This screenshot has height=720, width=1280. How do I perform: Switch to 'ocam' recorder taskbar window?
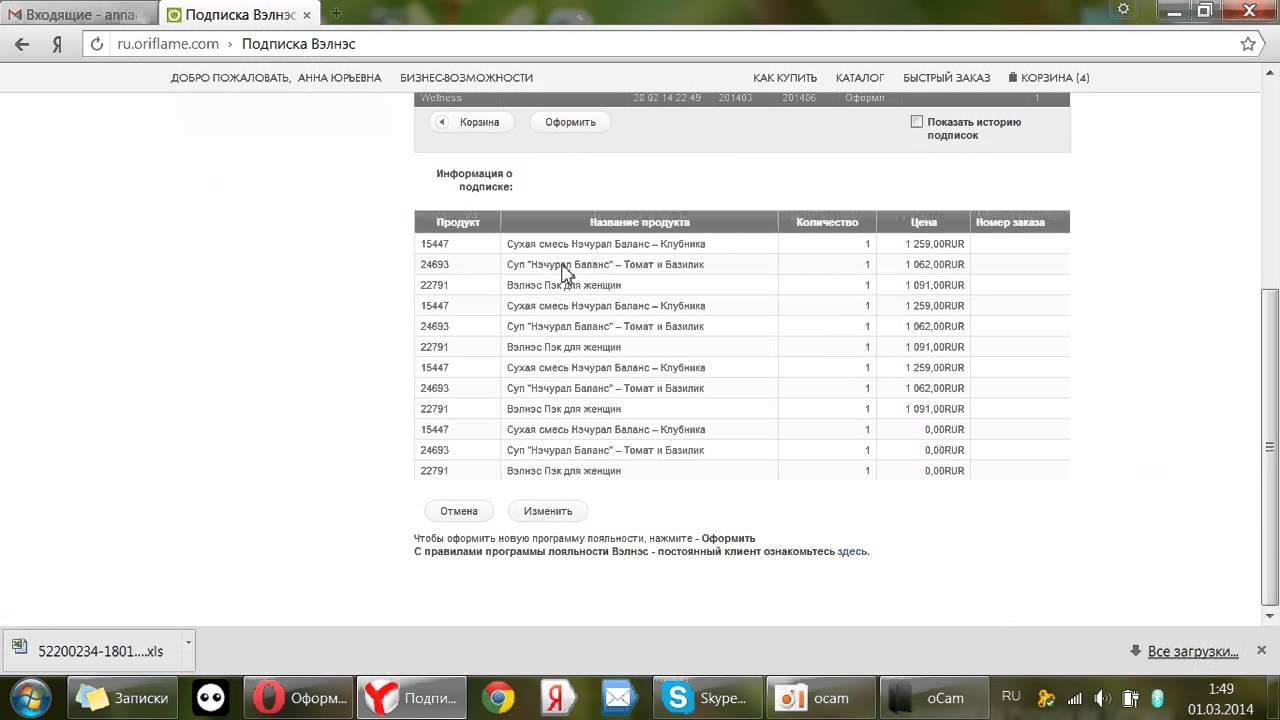pyautogui.click(x=819, y=698)
